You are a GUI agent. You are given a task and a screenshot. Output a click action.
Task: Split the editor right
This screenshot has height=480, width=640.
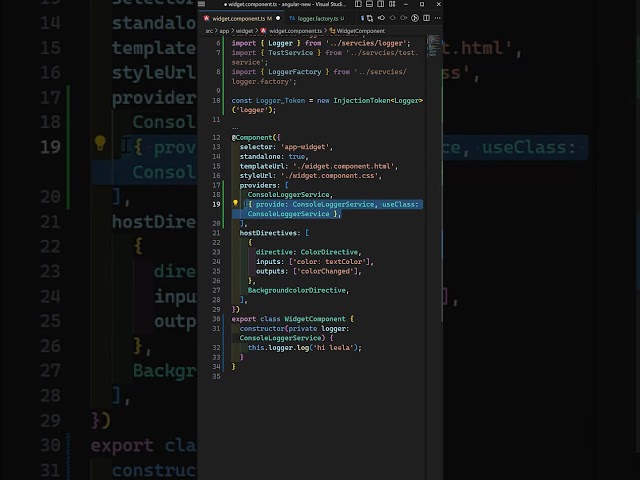click(427, 18)
